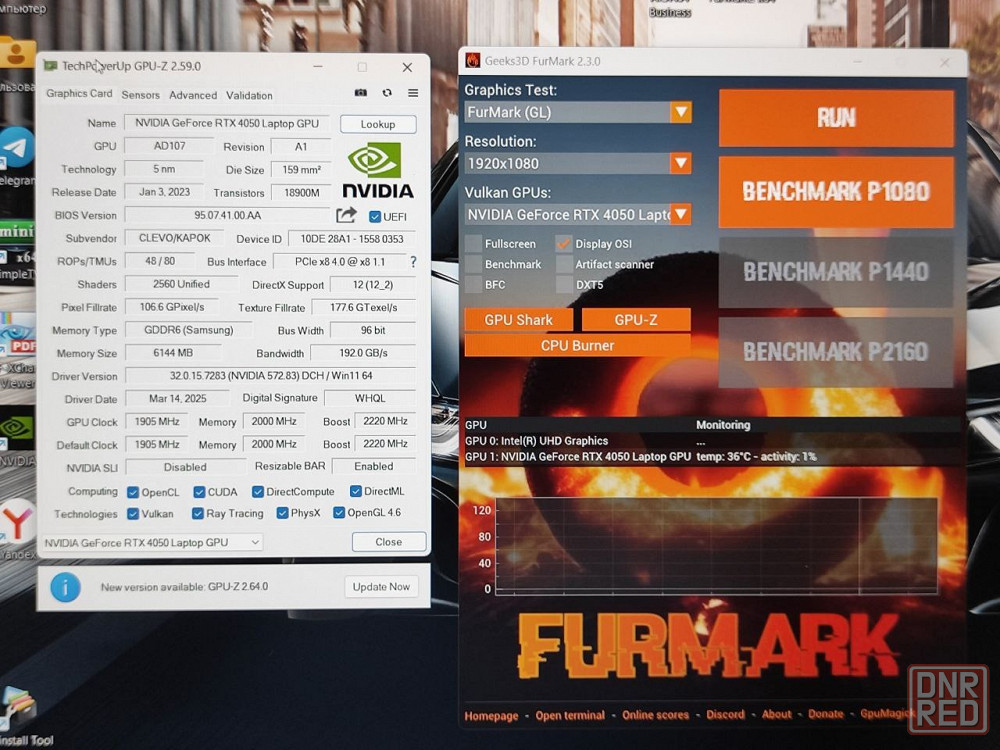
Task: Open Discord link in FurMark
Action: pos(725,714)
